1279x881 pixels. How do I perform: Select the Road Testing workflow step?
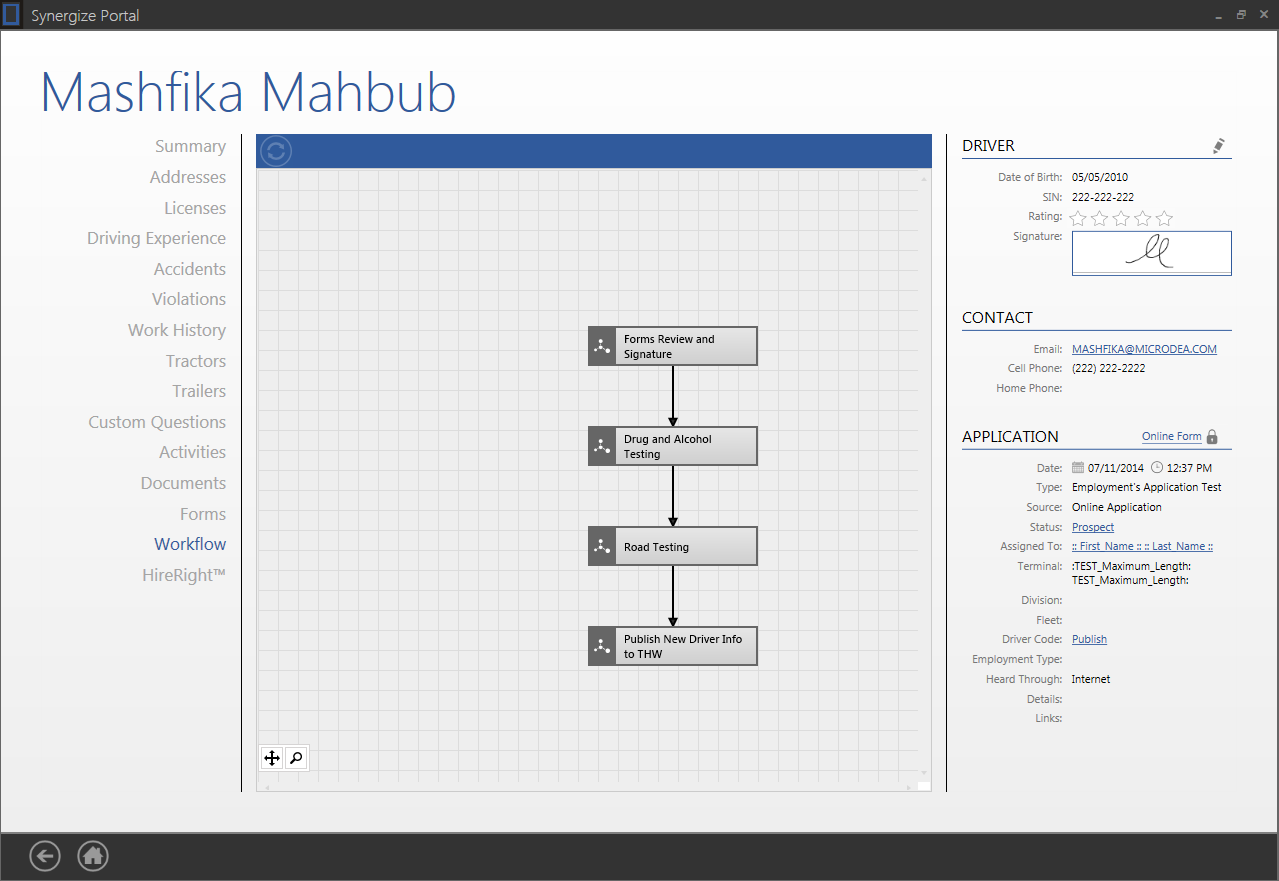[672, 546]
